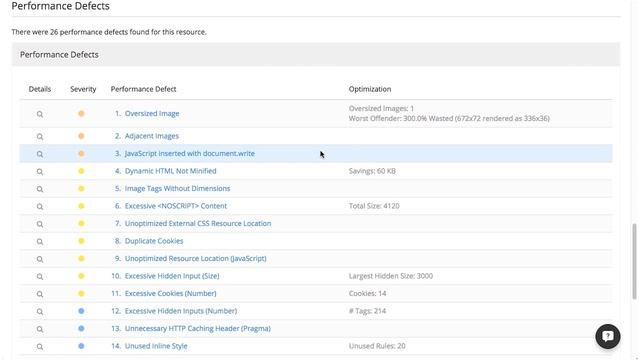Viewport: 640px width, 360px height.
Task: Open the Unused Inline Style link
Action: (156, 347)
